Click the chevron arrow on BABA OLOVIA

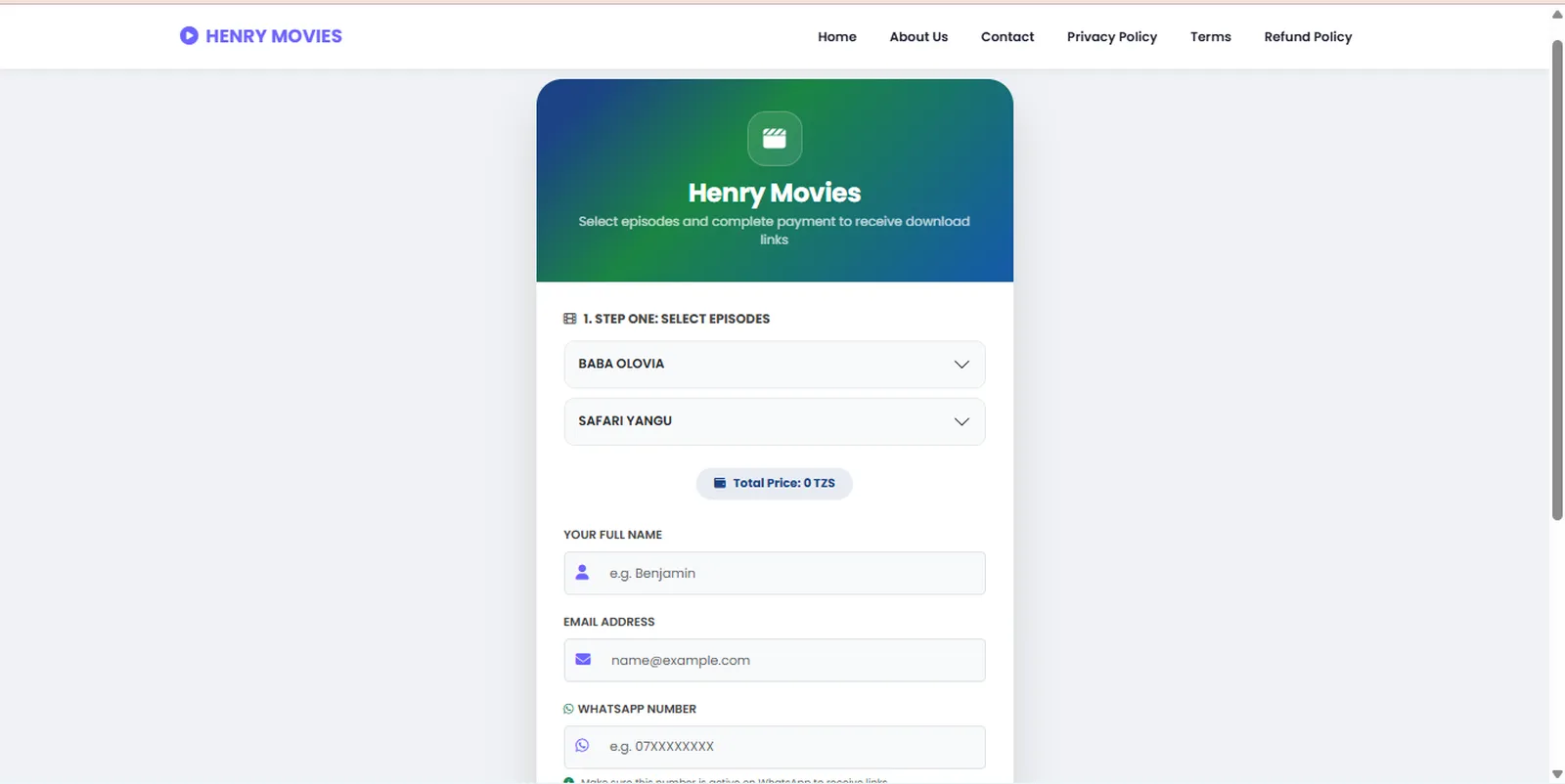[x=961, y=365]
